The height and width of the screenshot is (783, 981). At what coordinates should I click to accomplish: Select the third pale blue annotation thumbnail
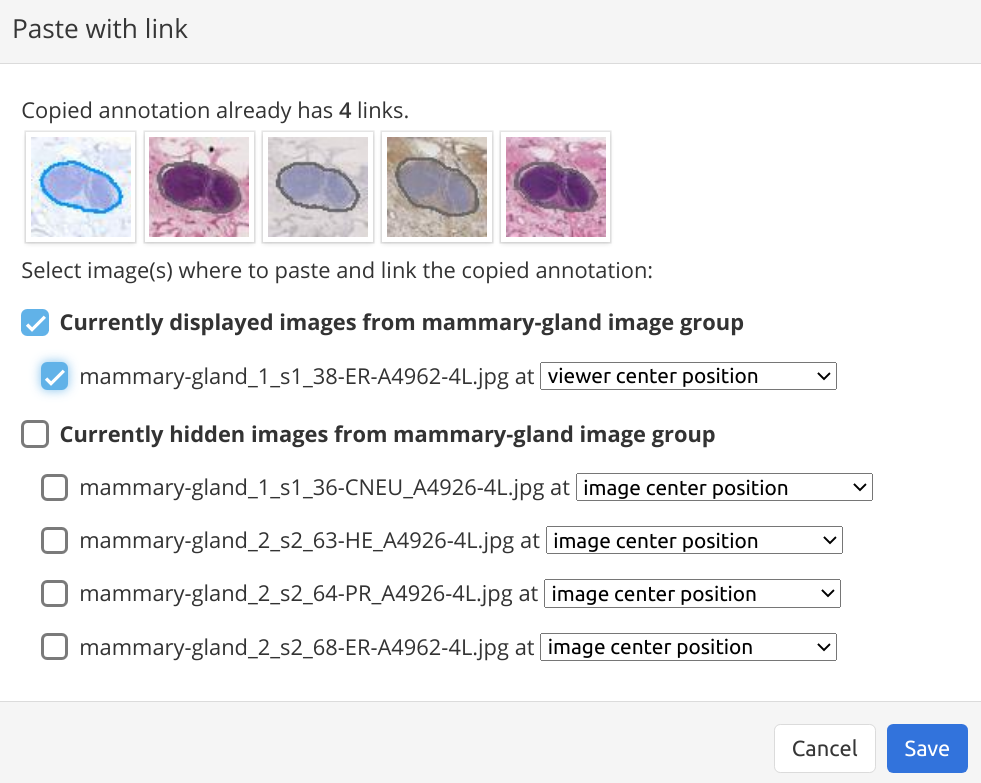pyautogui.click(x=317, y=186)
